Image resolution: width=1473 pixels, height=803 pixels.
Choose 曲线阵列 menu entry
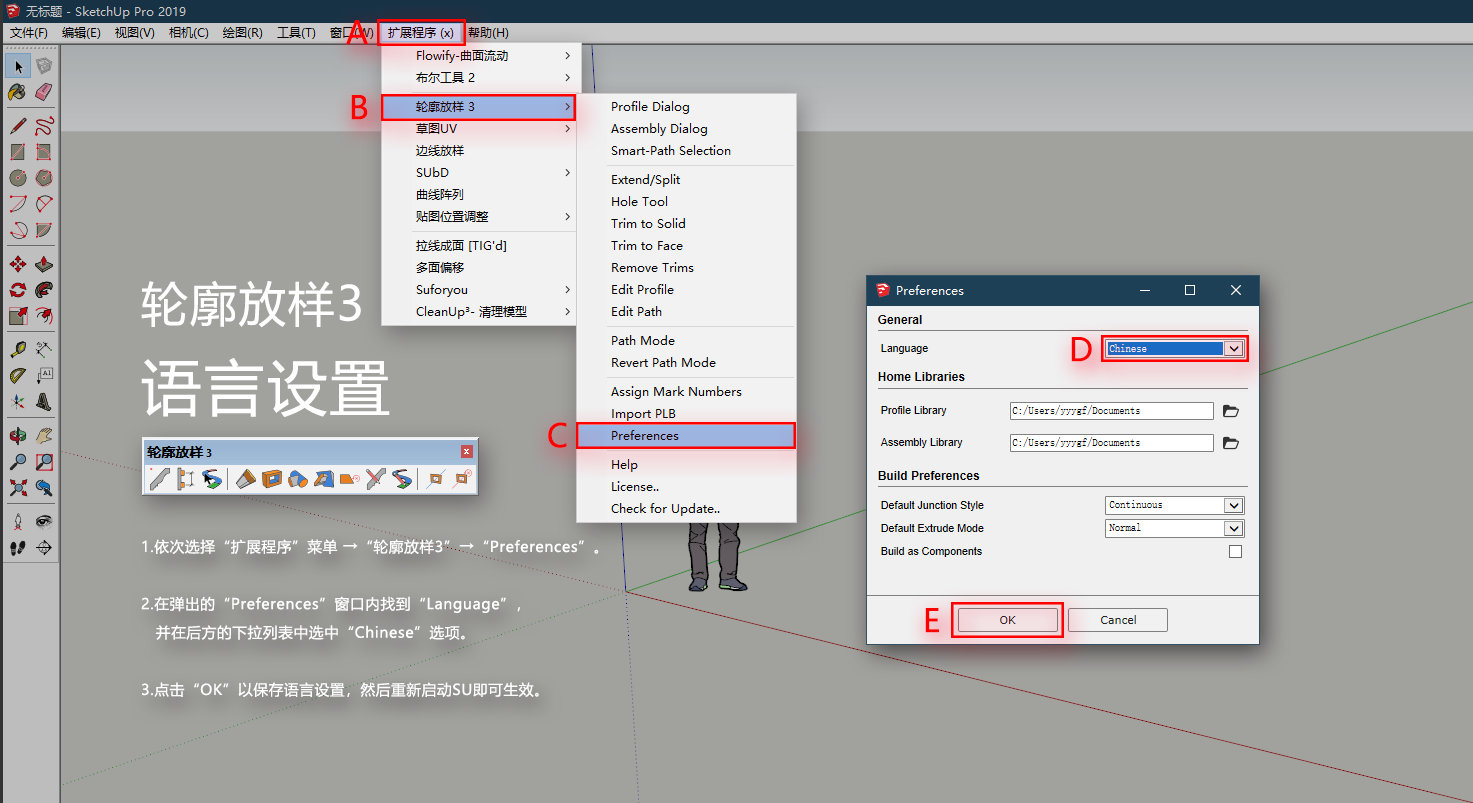(x=479, y=195)
